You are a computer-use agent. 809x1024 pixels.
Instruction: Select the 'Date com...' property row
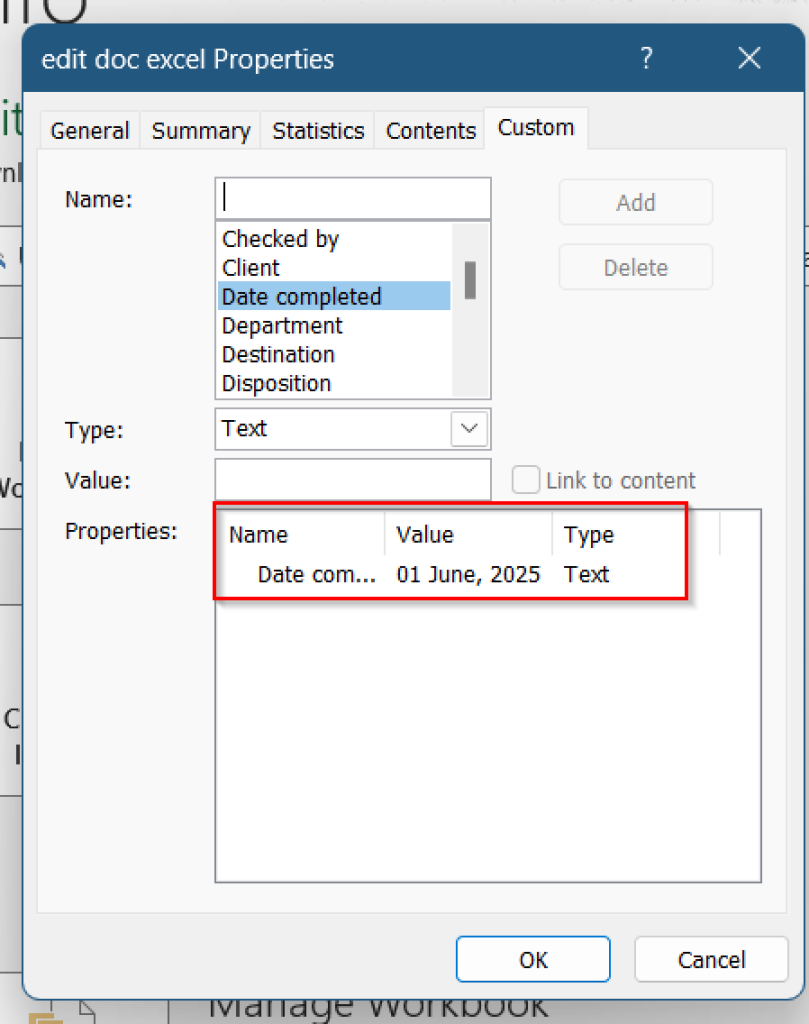pyautogui.click(x=420, y=574)
